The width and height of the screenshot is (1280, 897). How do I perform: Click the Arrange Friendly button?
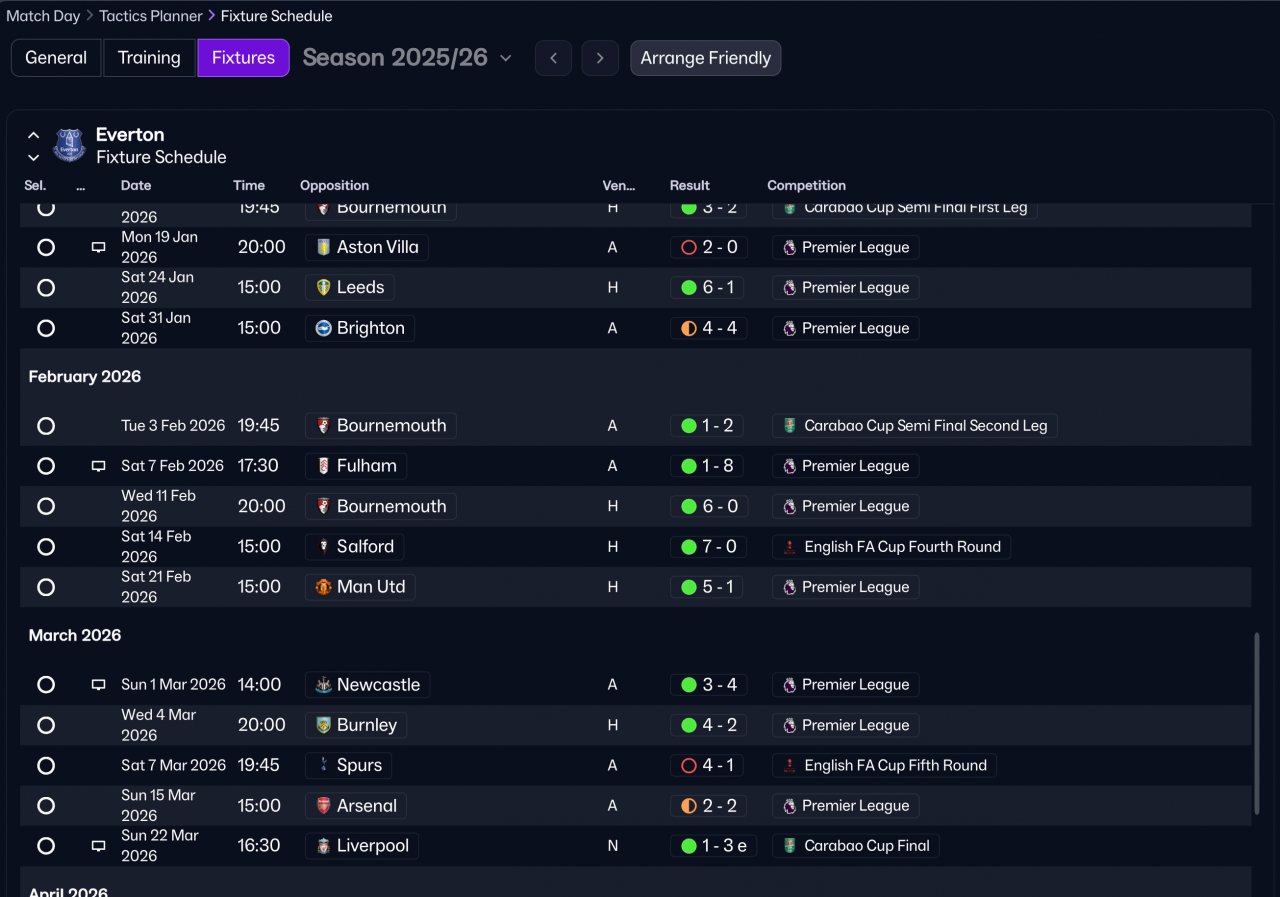[x=706, y=58]
